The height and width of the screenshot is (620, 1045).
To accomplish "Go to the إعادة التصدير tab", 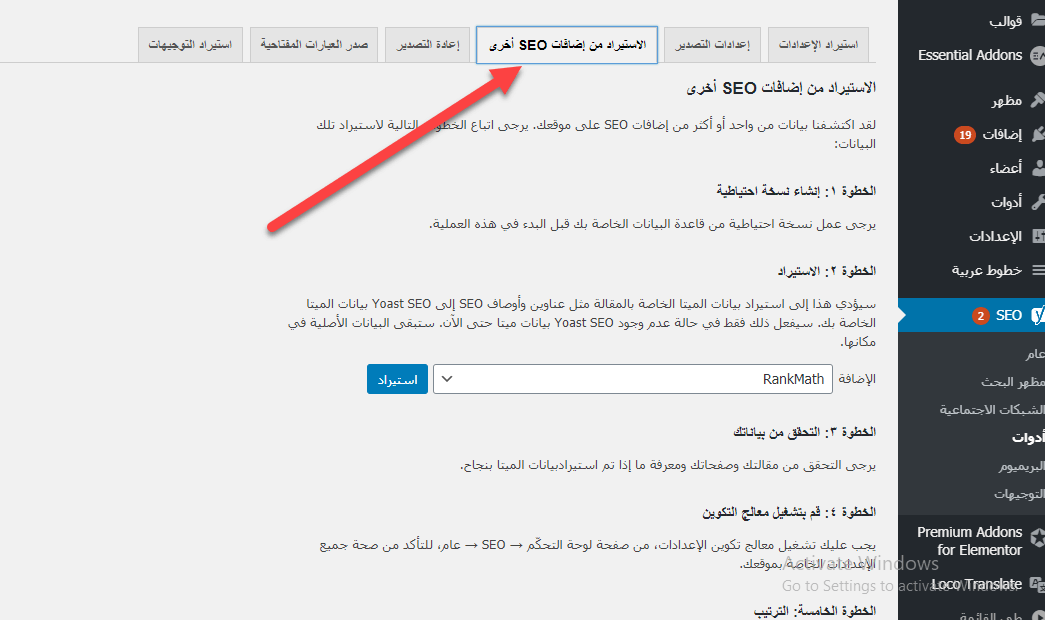I will tap(428, 45).
